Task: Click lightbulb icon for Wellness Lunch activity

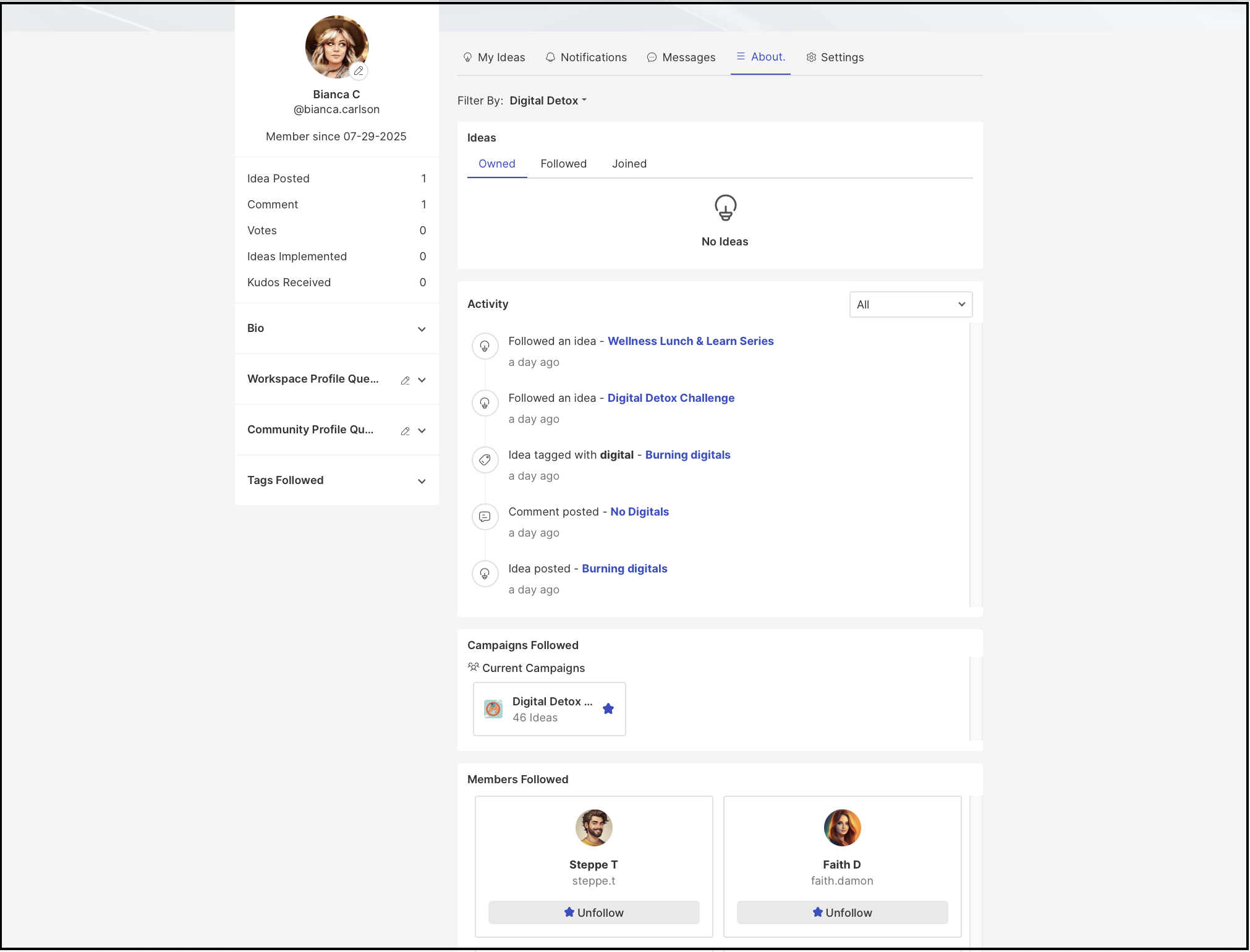Action: [x=485, y=346]
